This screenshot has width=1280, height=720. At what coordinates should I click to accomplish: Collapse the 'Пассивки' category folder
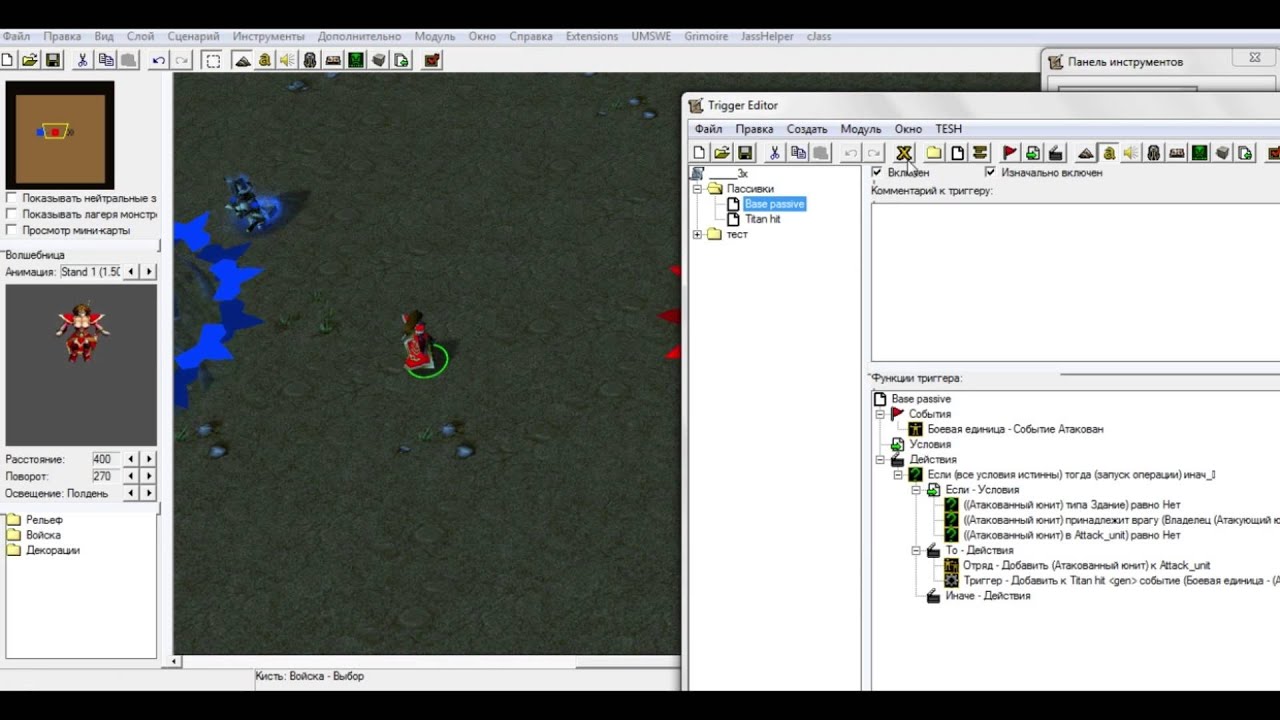pyautogui.click(x=697, y=188)
